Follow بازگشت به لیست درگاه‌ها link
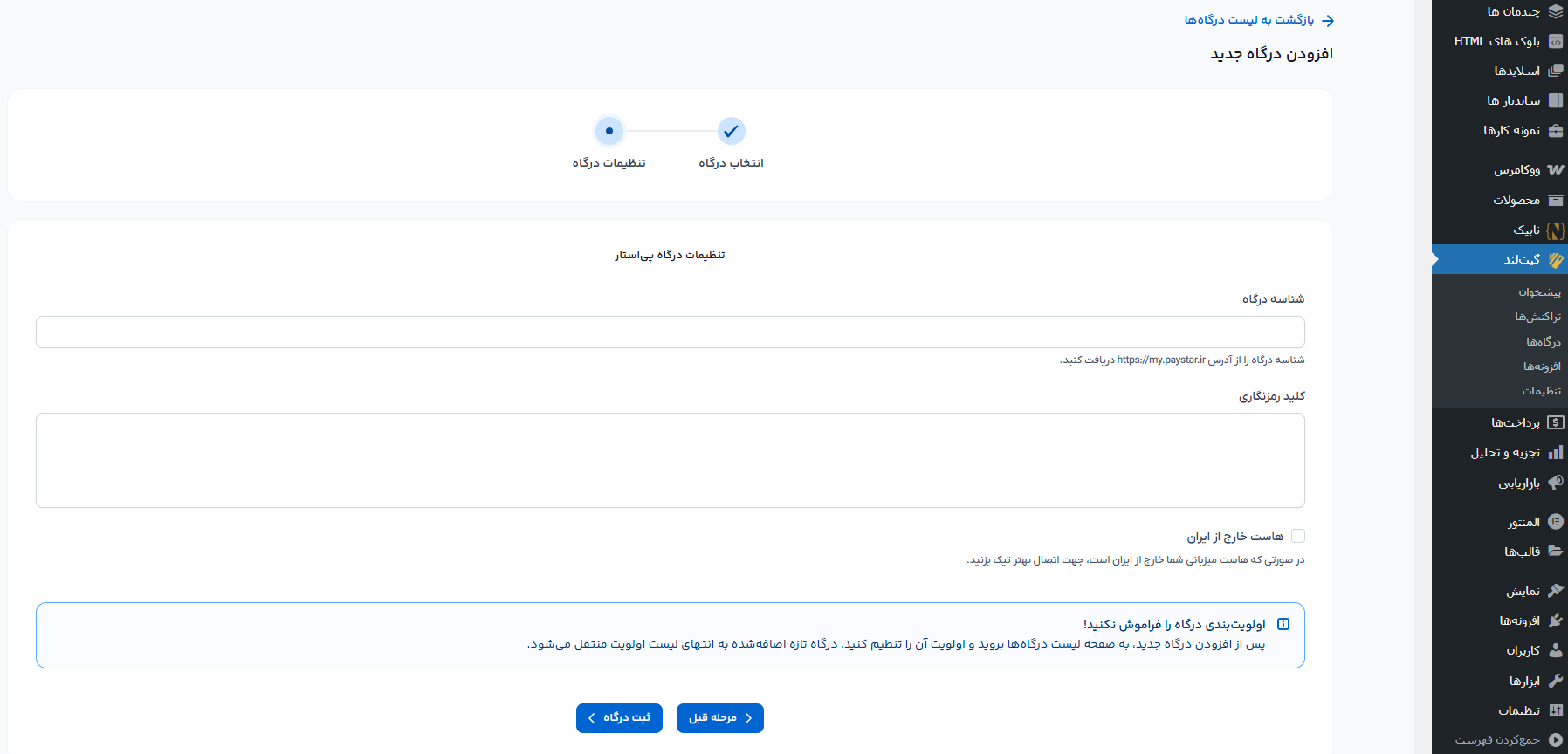Image resolution: width=1568 pixels, height=754 pixels. click(1249, 20)
